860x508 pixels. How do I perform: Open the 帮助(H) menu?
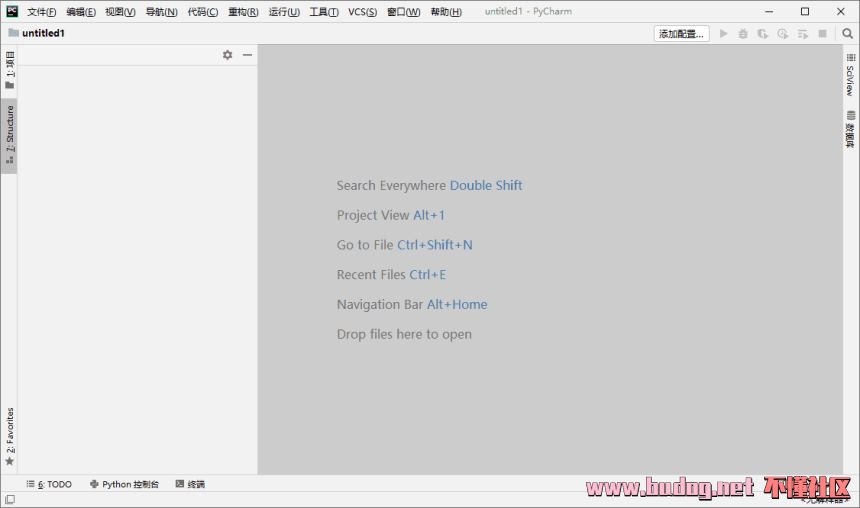(x=446, y=12)
